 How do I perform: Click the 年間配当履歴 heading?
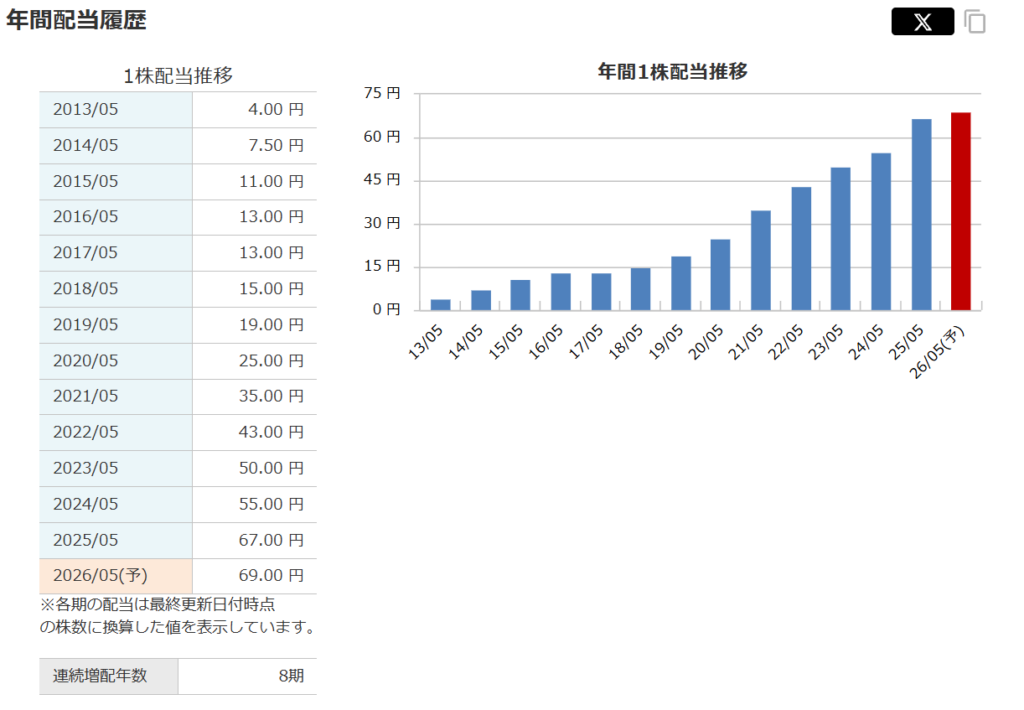[x=76, y=20]
